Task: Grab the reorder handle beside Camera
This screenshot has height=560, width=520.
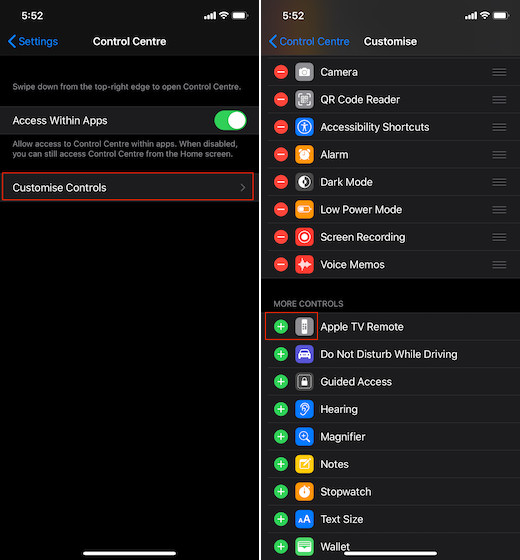Action: pyautogui.click(x=499, y=72)
